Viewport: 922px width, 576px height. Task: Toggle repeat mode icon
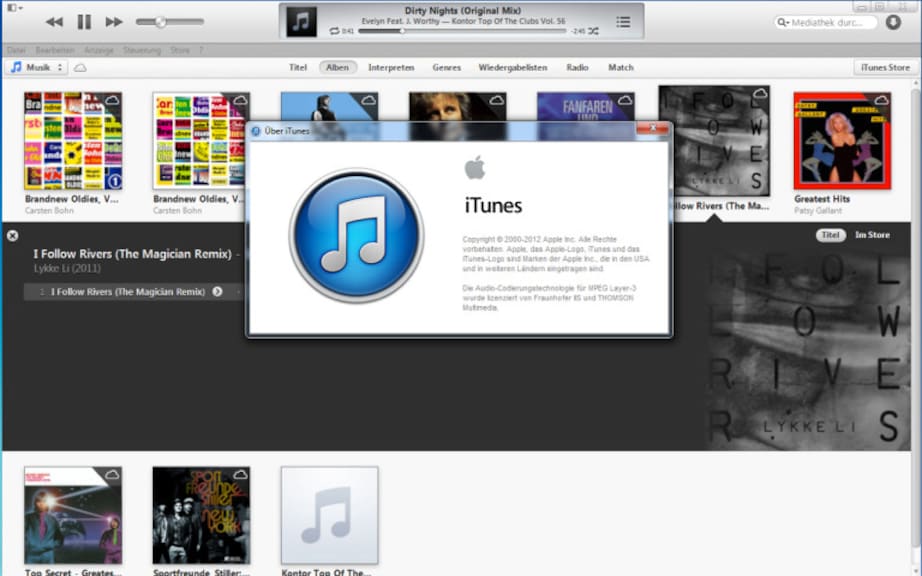click(x=335, y=31)
